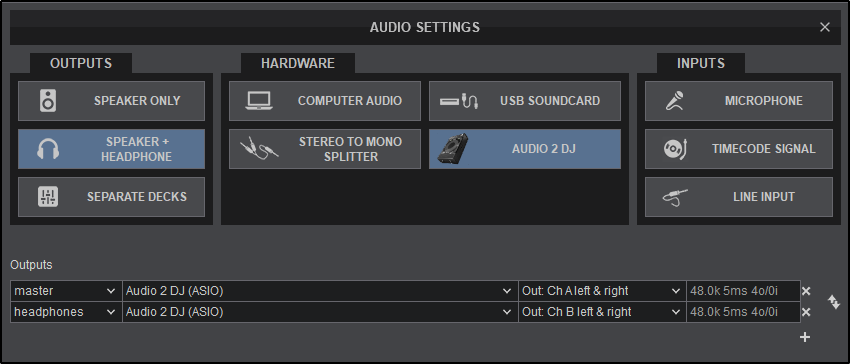Close the Audio Settings dialog

tap(825, 27)
